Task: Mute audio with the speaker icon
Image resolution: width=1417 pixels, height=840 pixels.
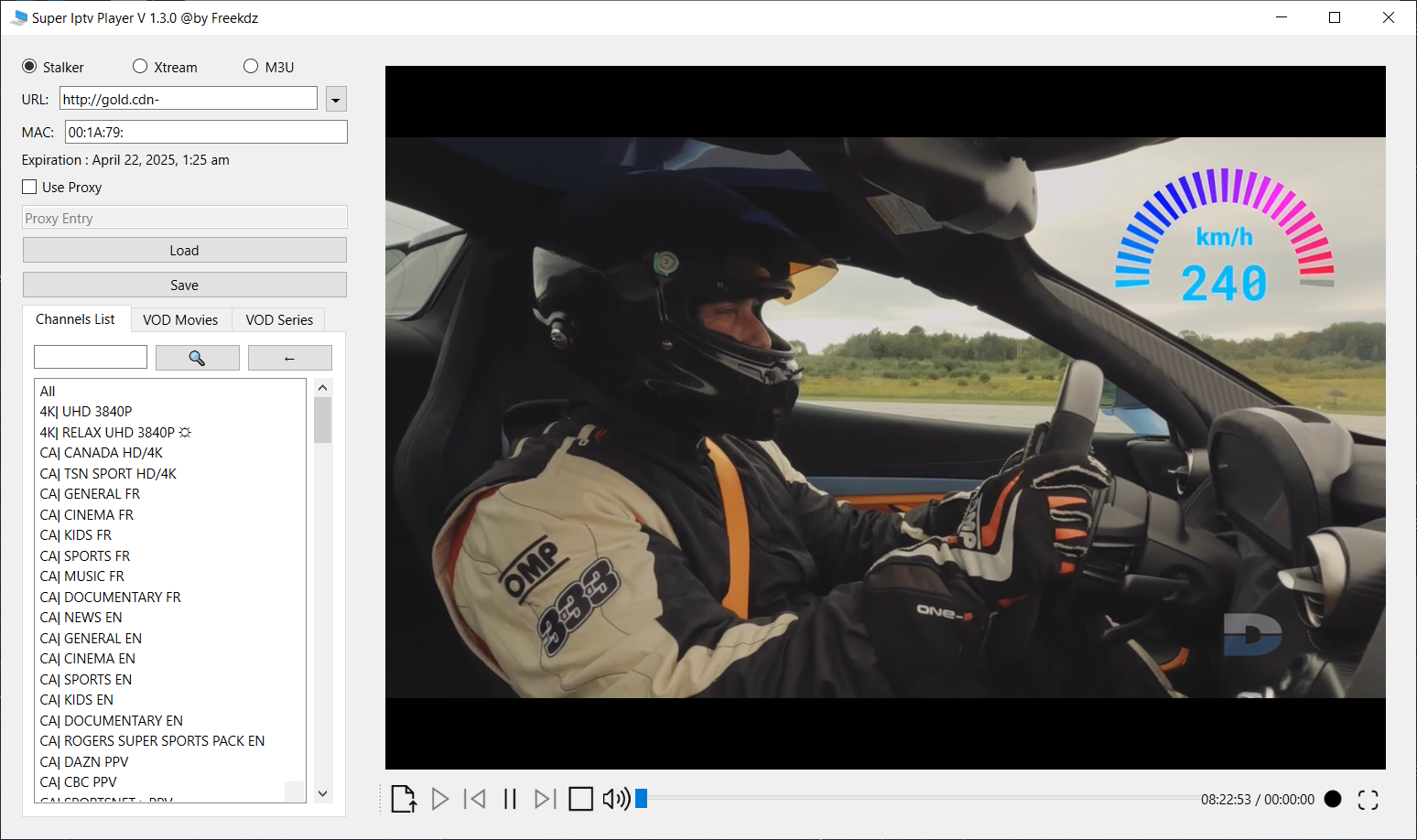Action: [616, 799]
